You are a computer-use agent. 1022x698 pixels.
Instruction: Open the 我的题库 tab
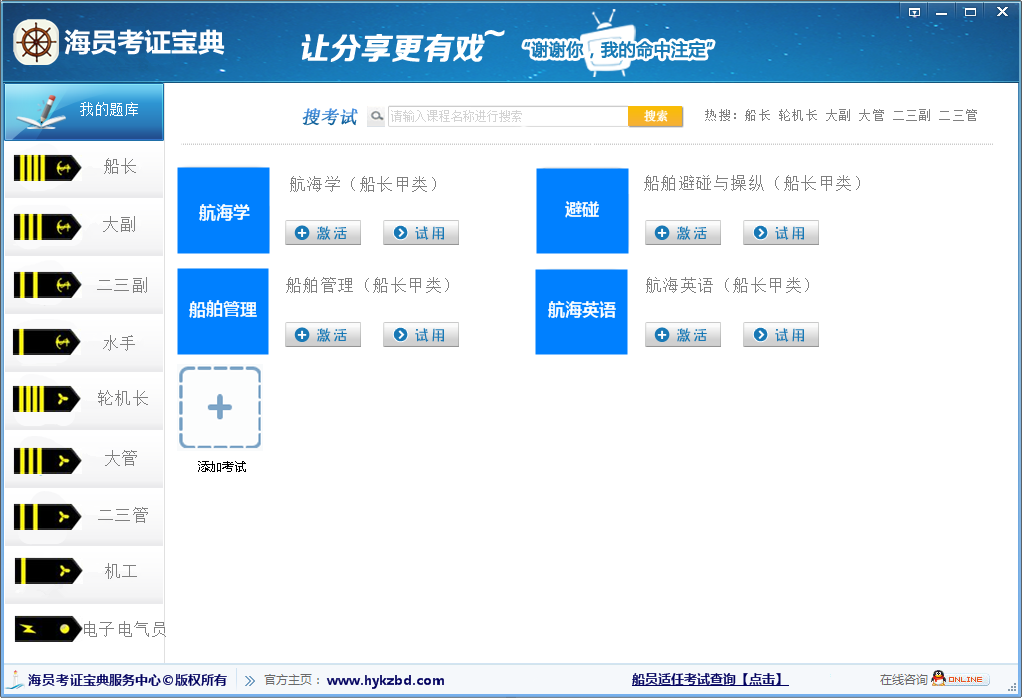pos(84,111)
